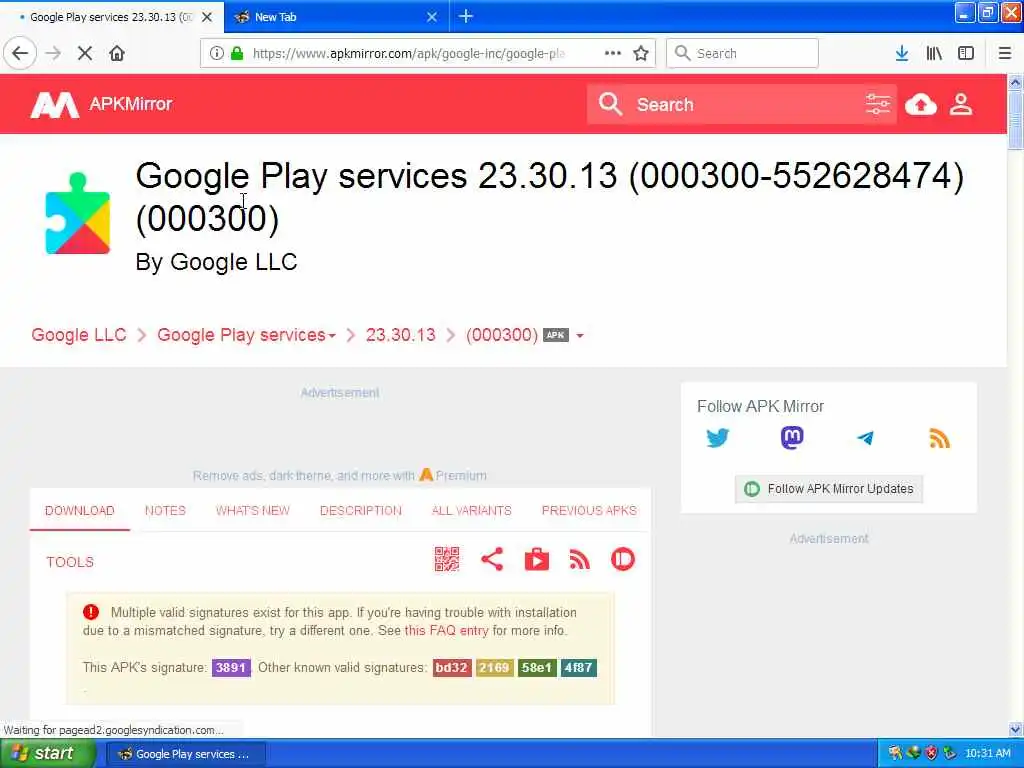Show the QR code tool

(447, 560)
